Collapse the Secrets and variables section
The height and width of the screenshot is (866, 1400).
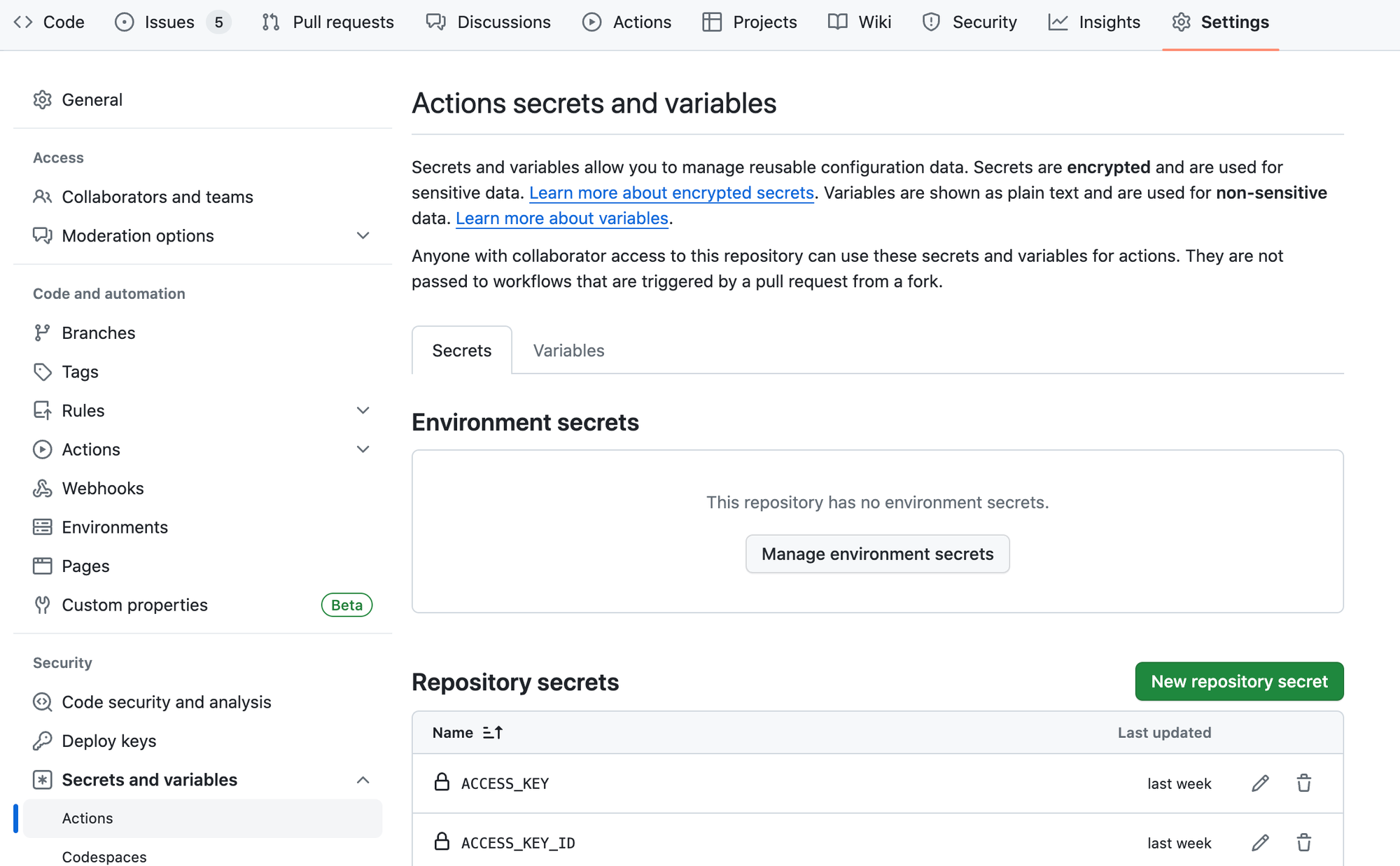tap(363, 780)
